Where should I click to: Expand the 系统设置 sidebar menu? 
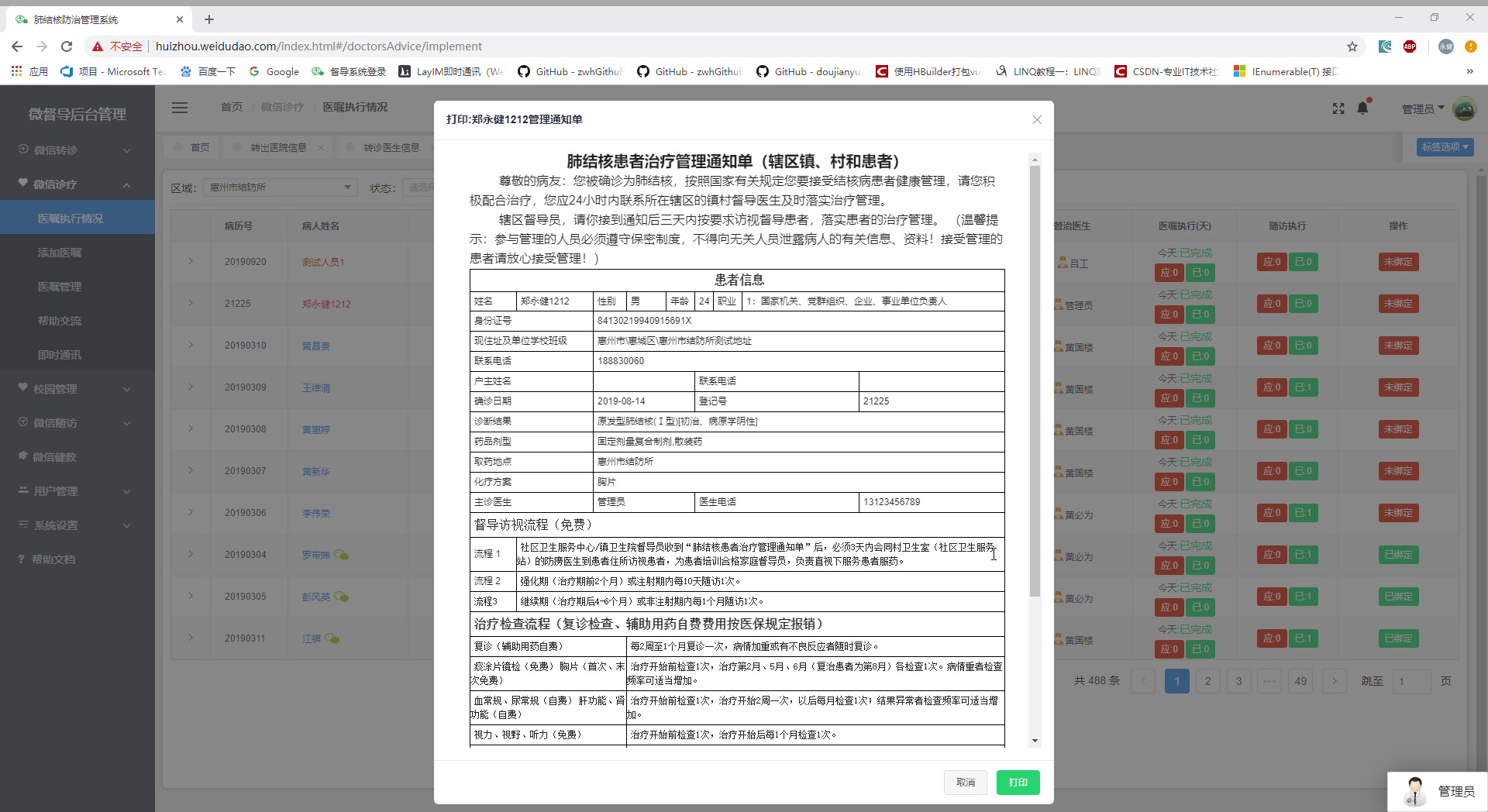pos(77,525)
